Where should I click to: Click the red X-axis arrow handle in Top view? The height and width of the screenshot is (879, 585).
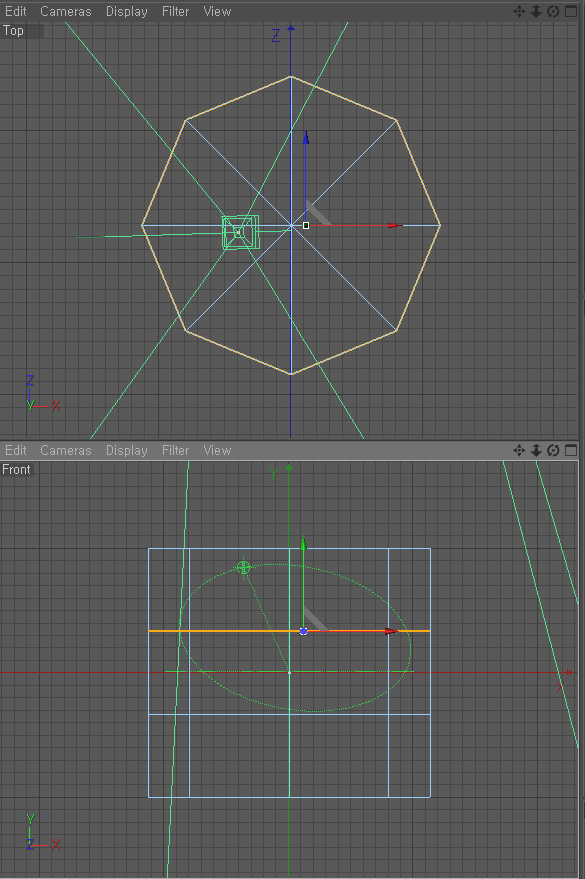click(x=394, y=225)
